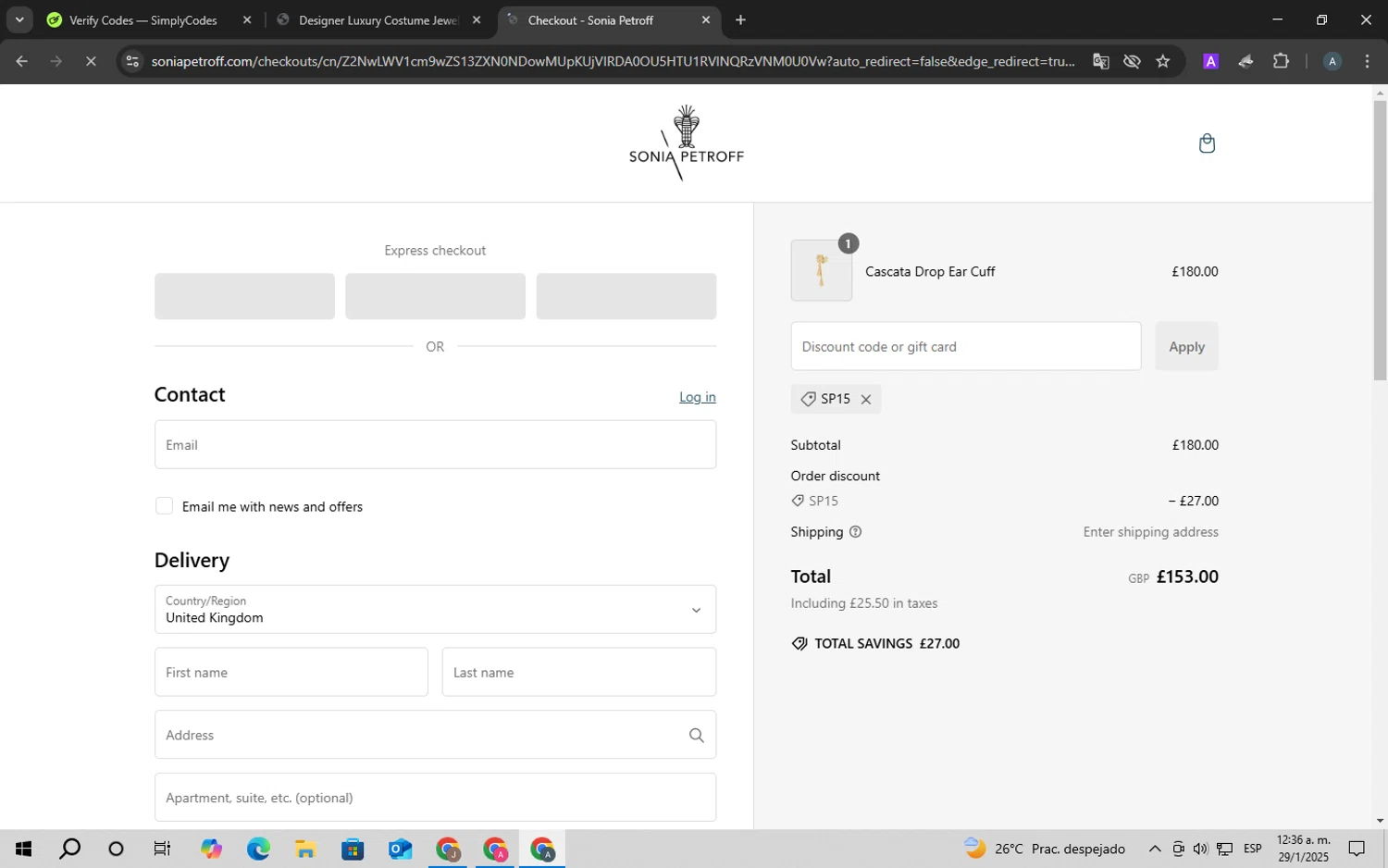Focus the Email input field
Image resolution: width=1388 pixels, height=868 pixels.
[x=435, y=445]
